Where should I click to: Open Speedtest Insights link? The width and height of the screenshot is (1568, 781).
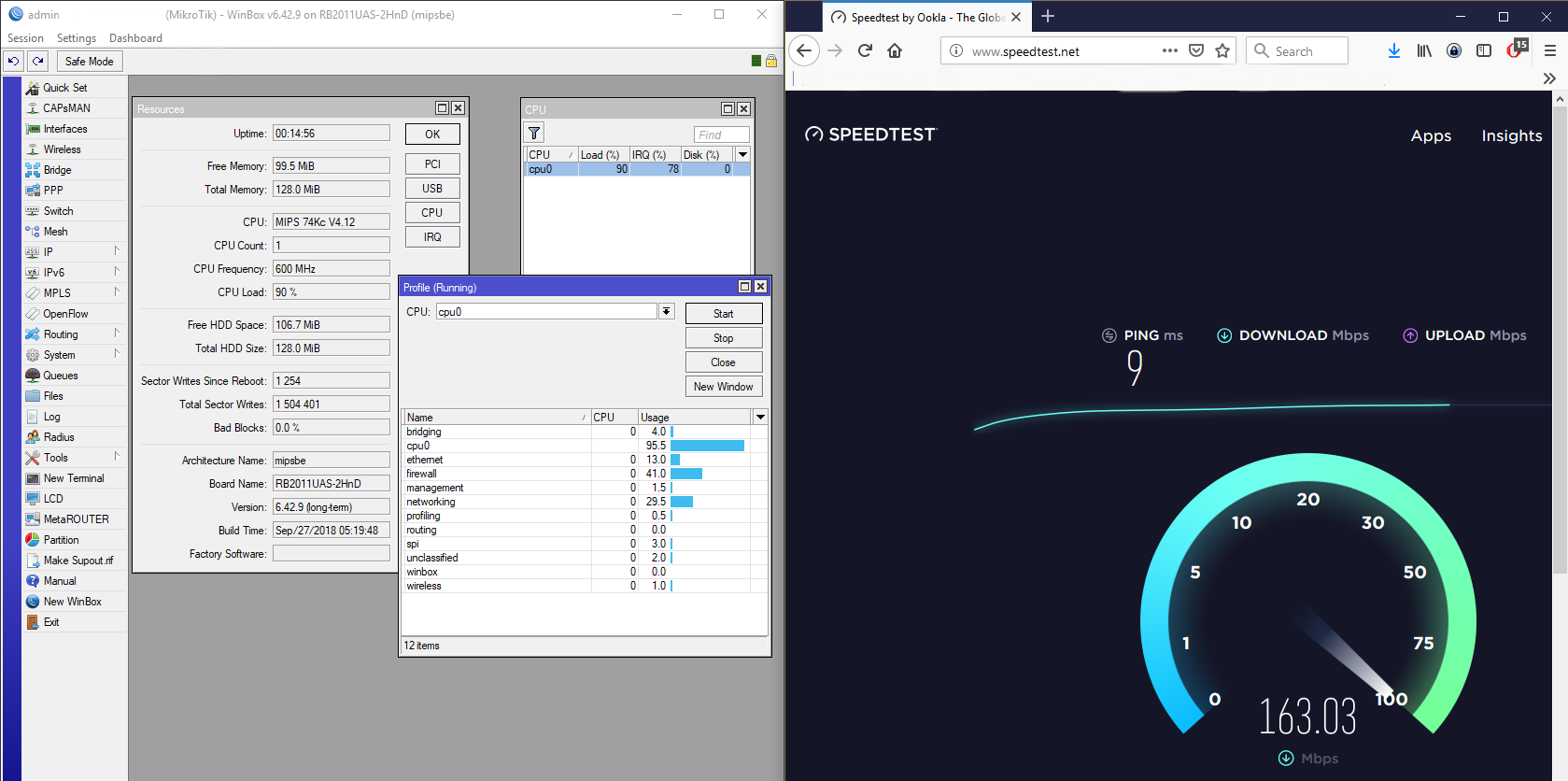pyautogui.click(x=1512, y=135)
